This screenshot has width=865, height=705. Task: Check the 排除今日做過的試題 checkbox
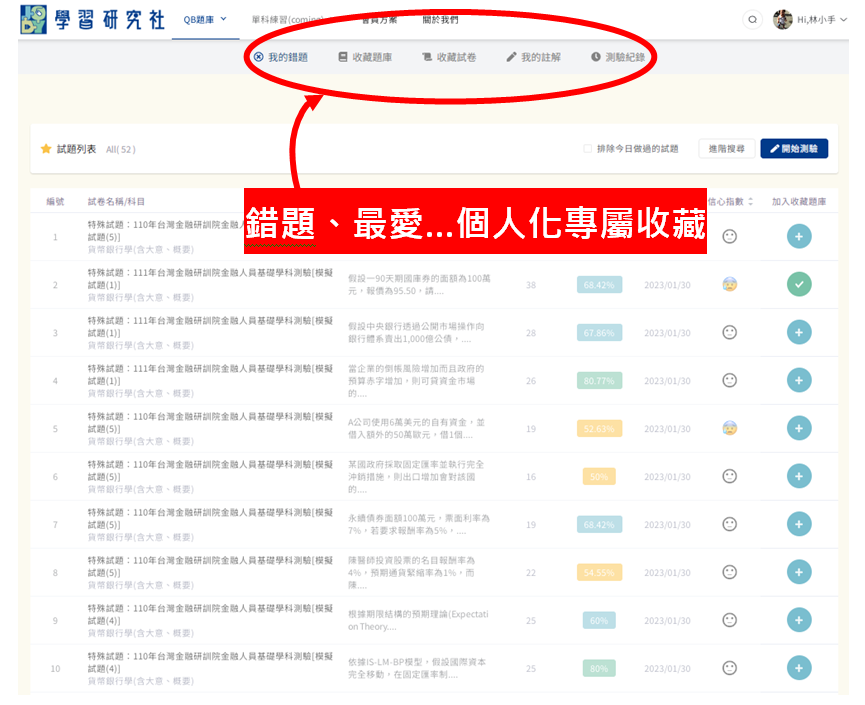coord(588,149)
